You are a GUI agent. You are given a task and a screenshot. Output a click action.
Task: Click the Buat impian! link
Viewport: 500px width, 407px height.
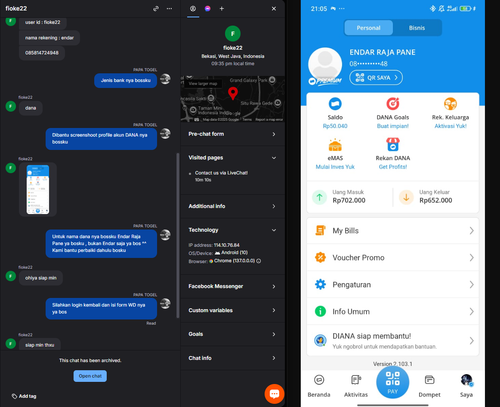393,126
